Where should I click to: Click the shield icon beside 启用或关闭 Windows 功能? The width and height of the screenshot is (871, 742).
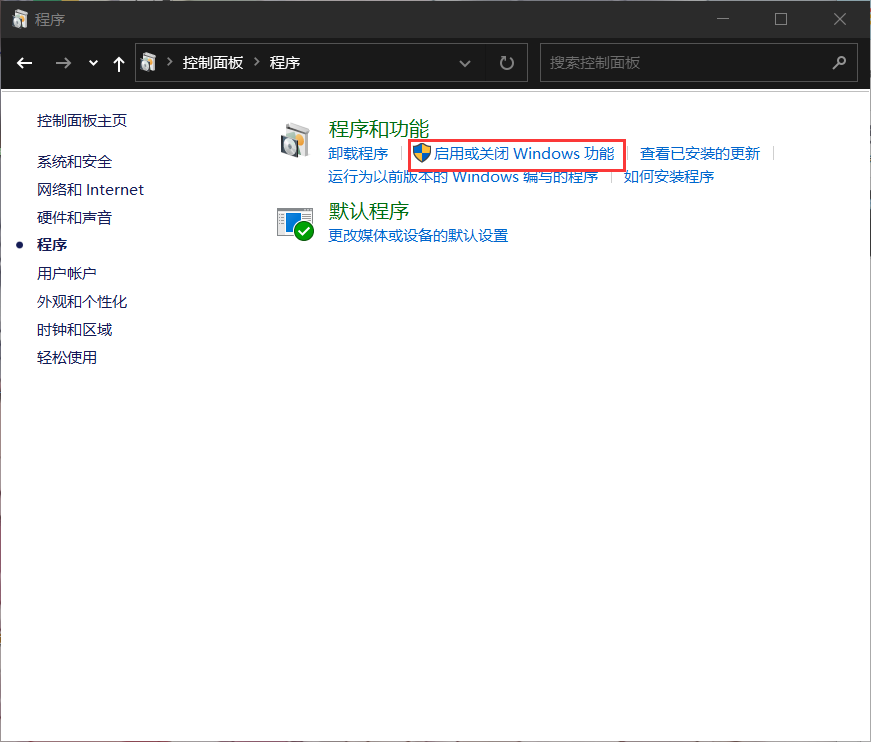tap(422, 153)
